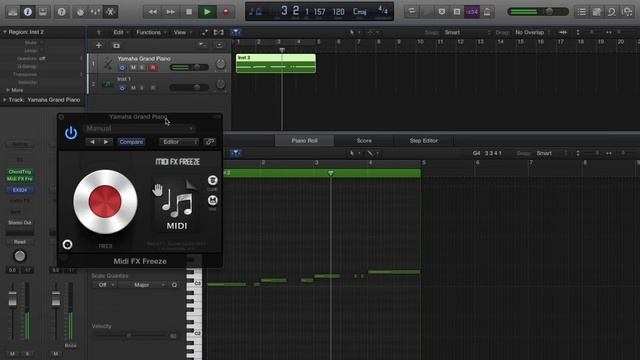Show Smart Controls dial button
The width and height of the screenshot is (640, 360).
coord(80,12)
